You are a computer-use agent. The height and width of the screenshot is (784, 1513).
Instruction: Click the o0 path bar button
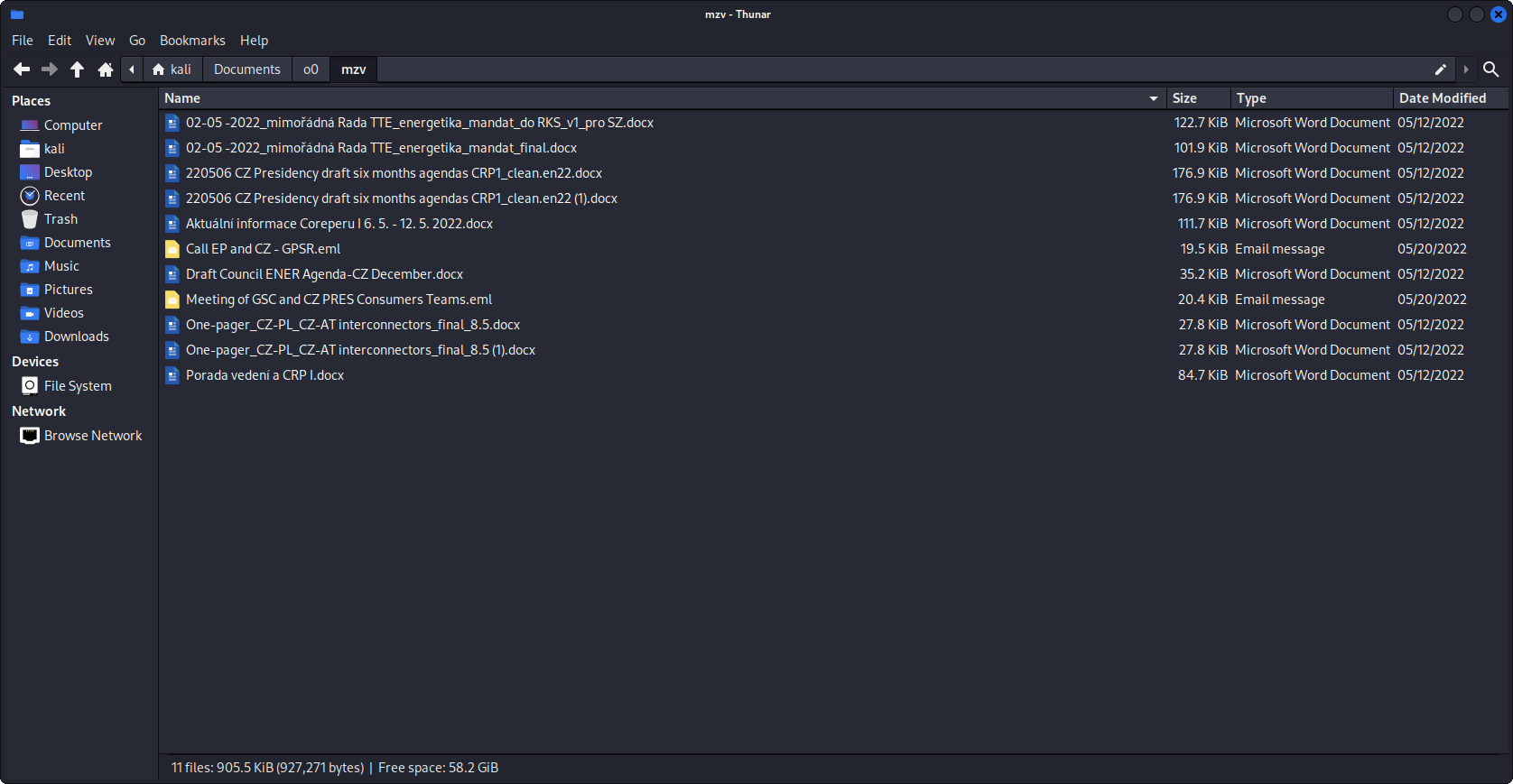click(x=311, y=69)
